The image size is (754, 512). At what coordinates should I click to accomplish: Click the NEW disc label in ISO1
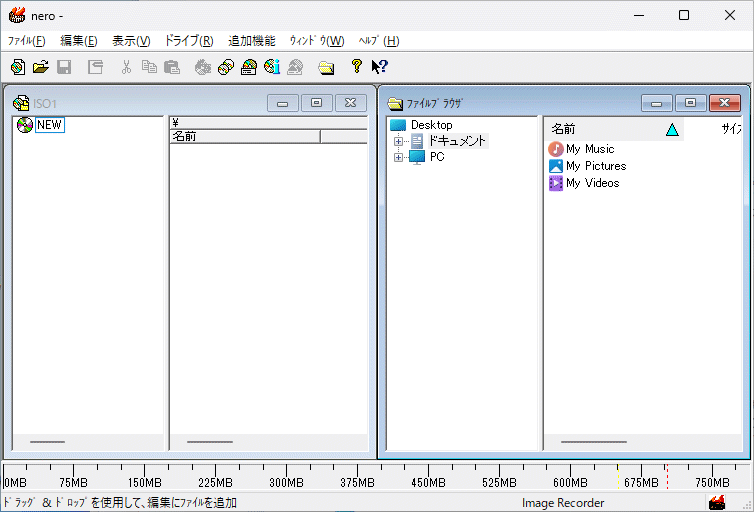[49, 125]
